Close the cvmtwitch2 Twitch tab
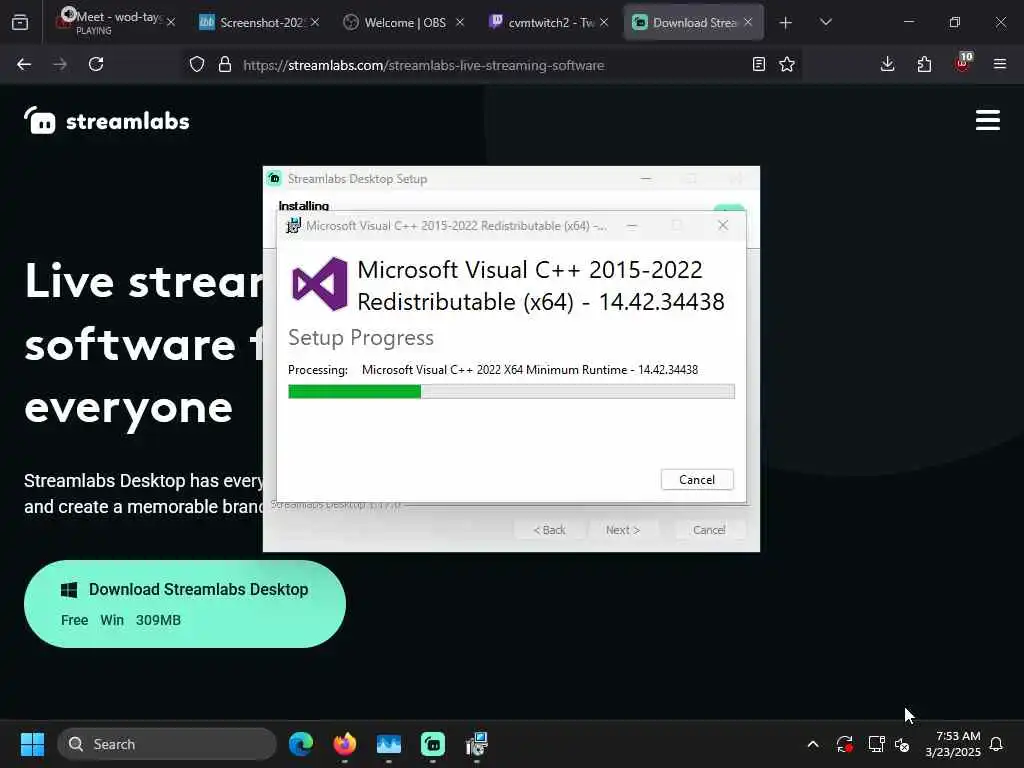Screen dimensions: 1024x768 (604, 22)
